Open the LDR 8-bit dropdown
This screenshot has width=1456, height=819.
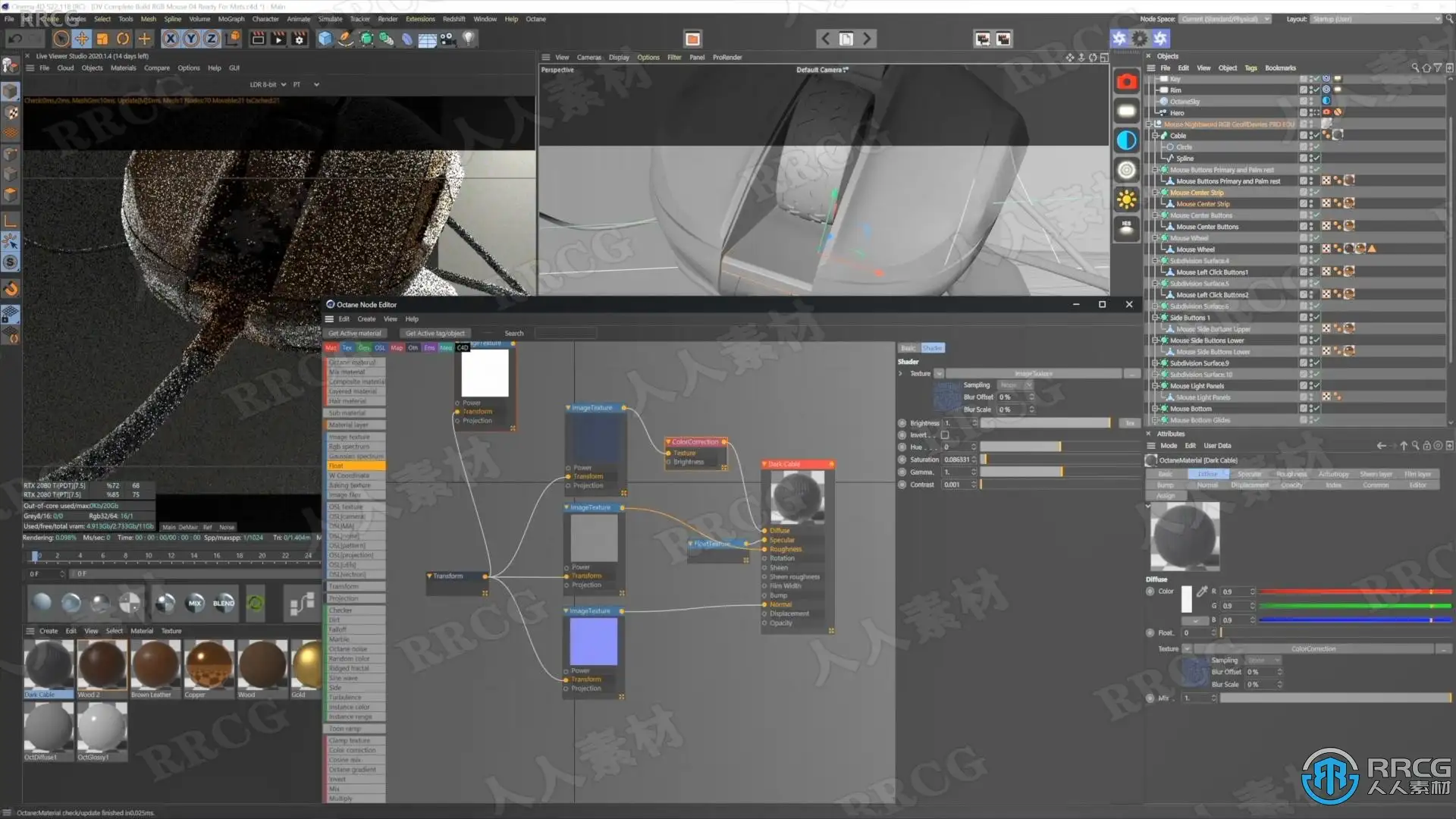point(268,84)
